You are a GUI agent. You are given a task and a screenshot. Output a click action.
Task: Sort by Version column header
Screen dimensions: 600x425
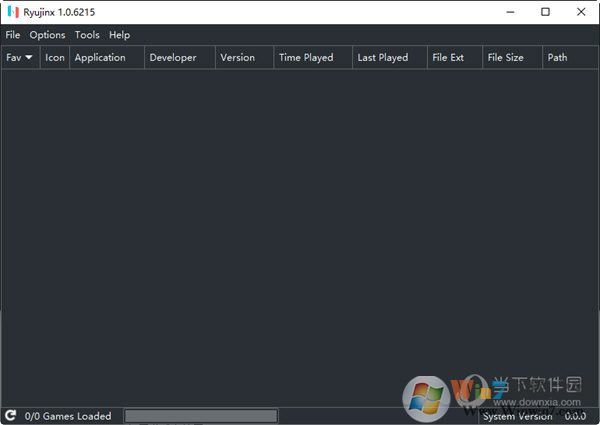point(245,57)
